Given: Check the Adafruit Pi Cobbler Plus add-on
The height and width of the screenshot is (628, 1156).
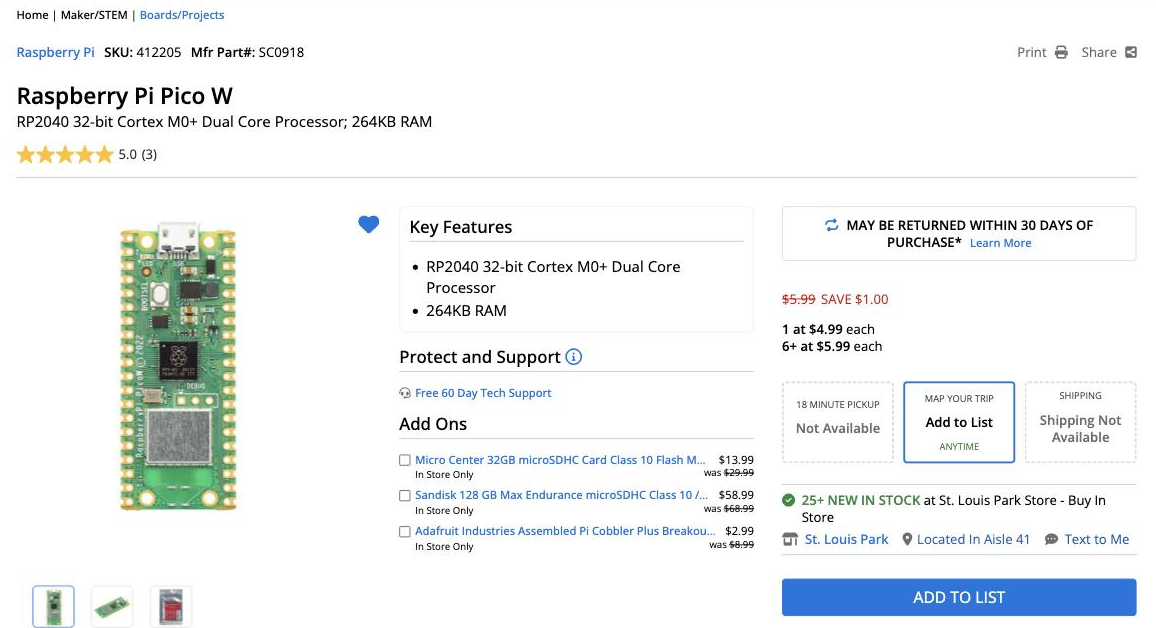Looking at the screenshot, I should [x=405, y=531].
